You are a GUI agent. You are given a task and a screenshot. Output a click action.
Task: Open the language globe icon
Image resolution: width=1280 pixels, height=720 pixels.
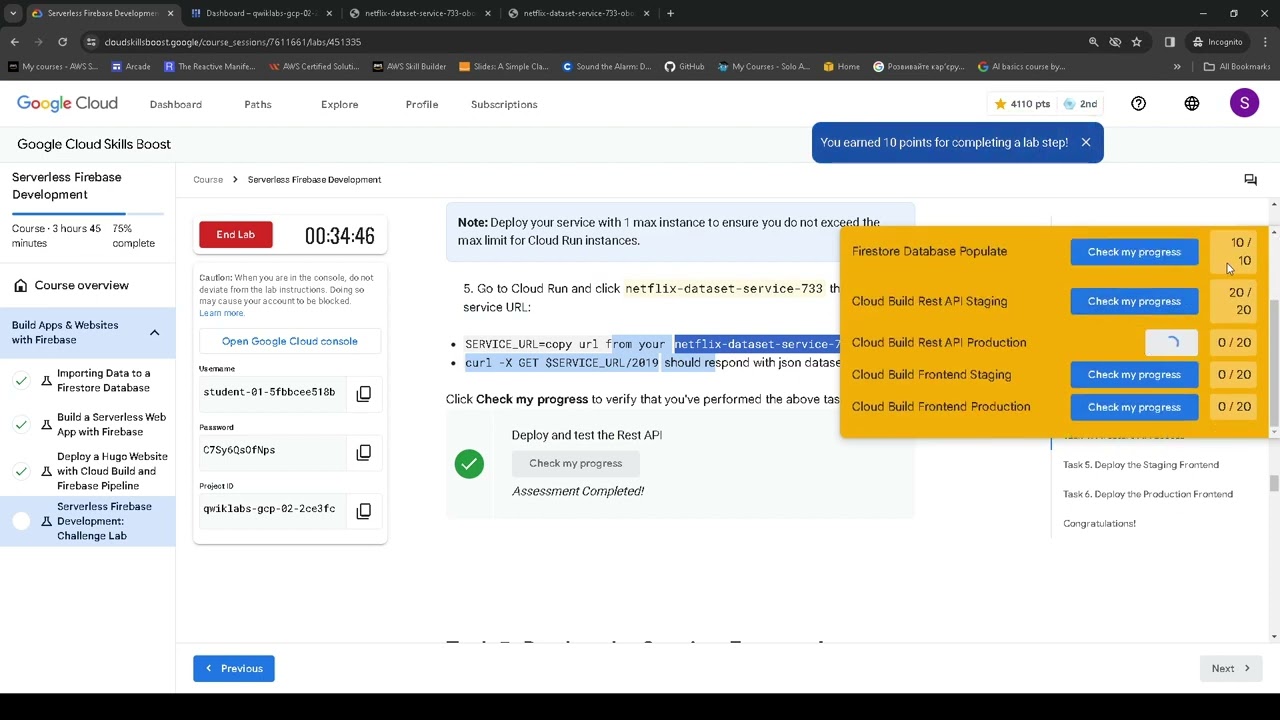[1192, 104]
